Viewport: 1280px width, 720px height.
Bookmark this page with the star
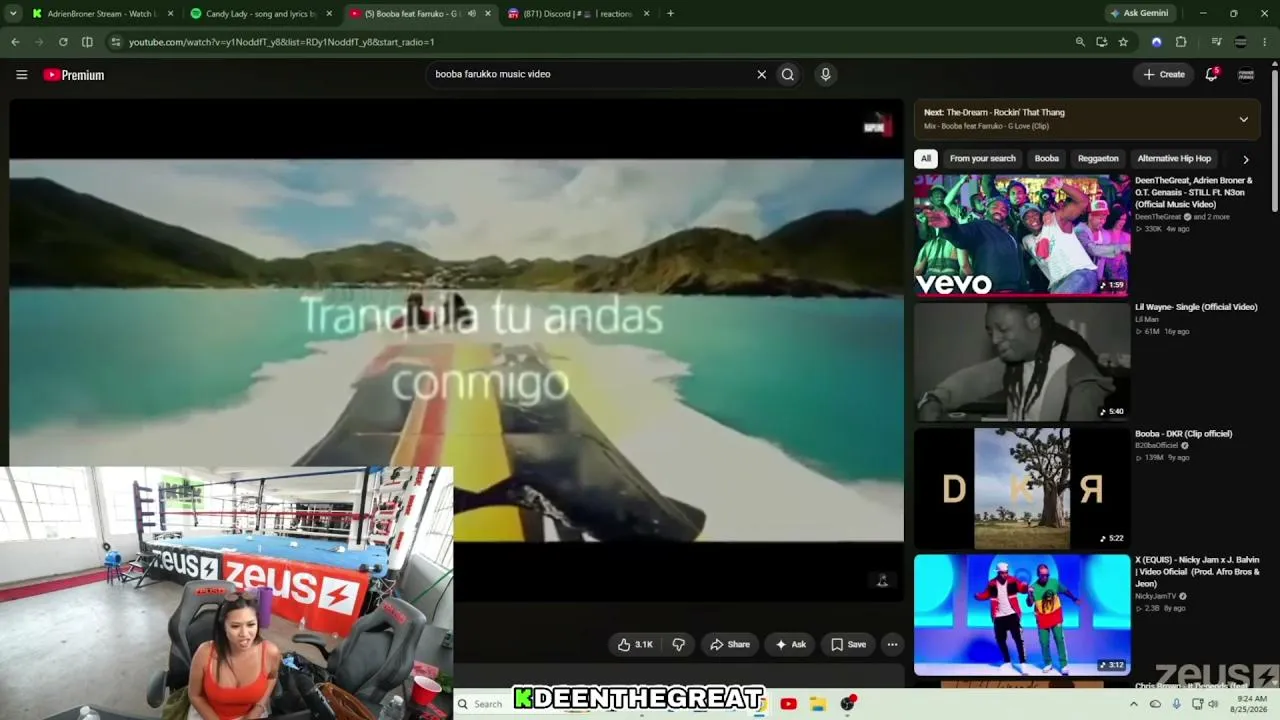[x=1123, y=42]
